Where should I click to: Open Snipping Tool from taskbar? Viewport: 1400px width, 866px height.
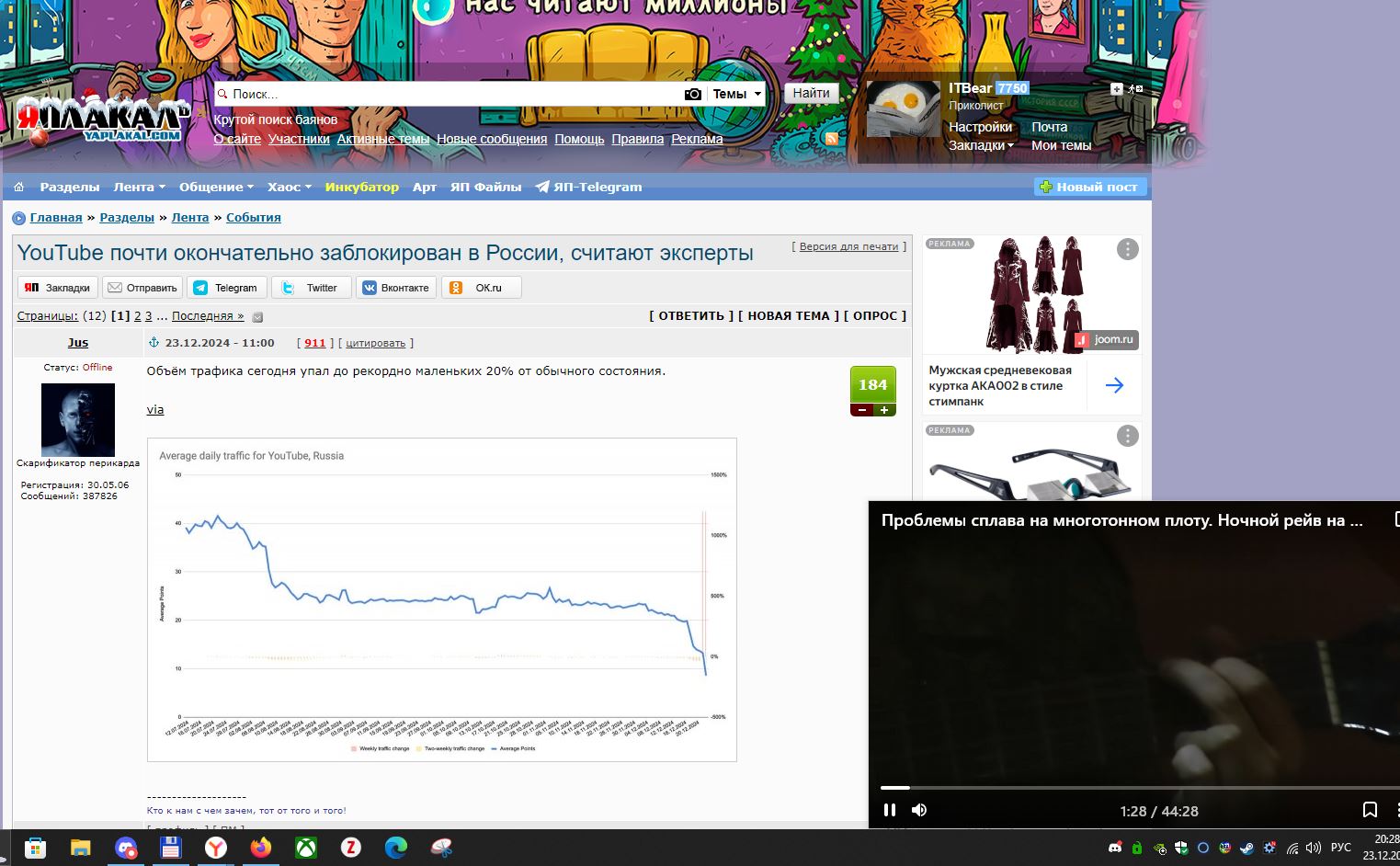(441, 848)
